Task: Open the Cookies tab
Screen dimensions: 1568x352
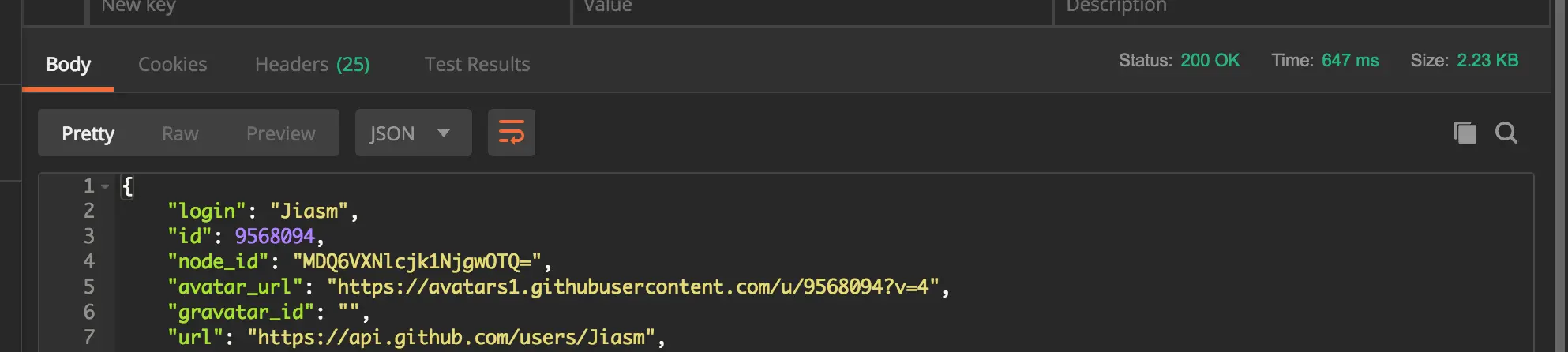Action: click(172, 64)
